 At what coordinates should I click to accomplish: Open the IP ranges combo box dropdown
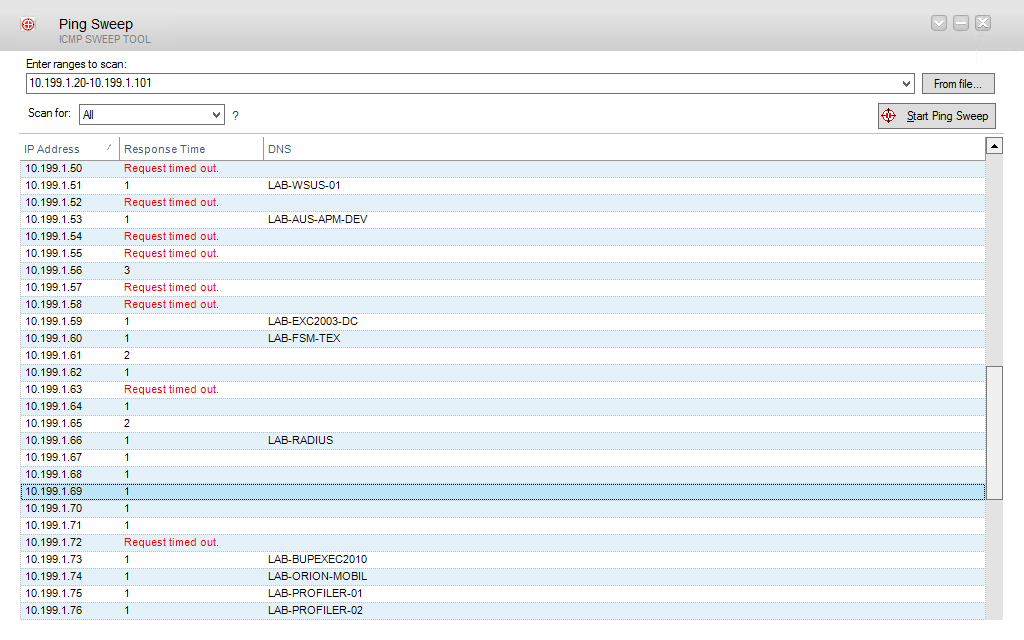coord(907,83)
